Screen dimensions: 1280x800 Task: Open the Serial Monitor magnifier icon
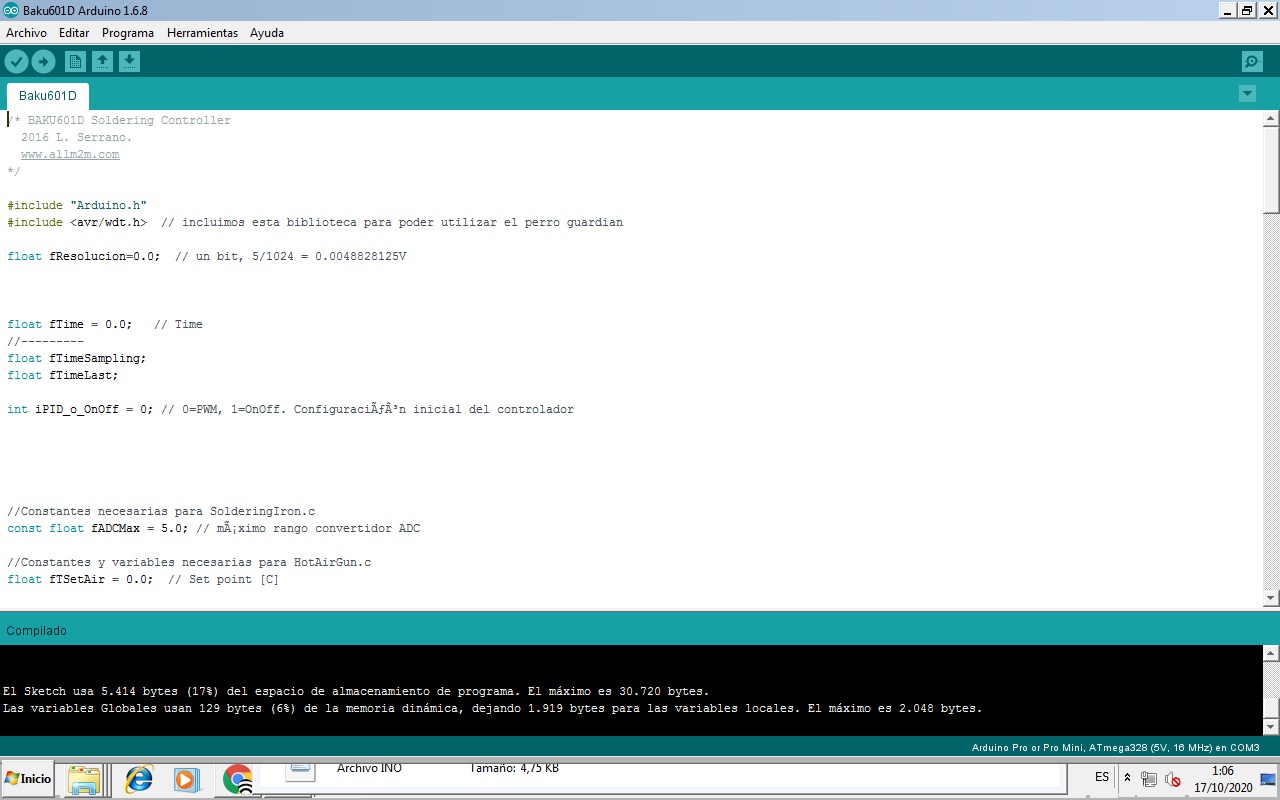point(1252,62)
